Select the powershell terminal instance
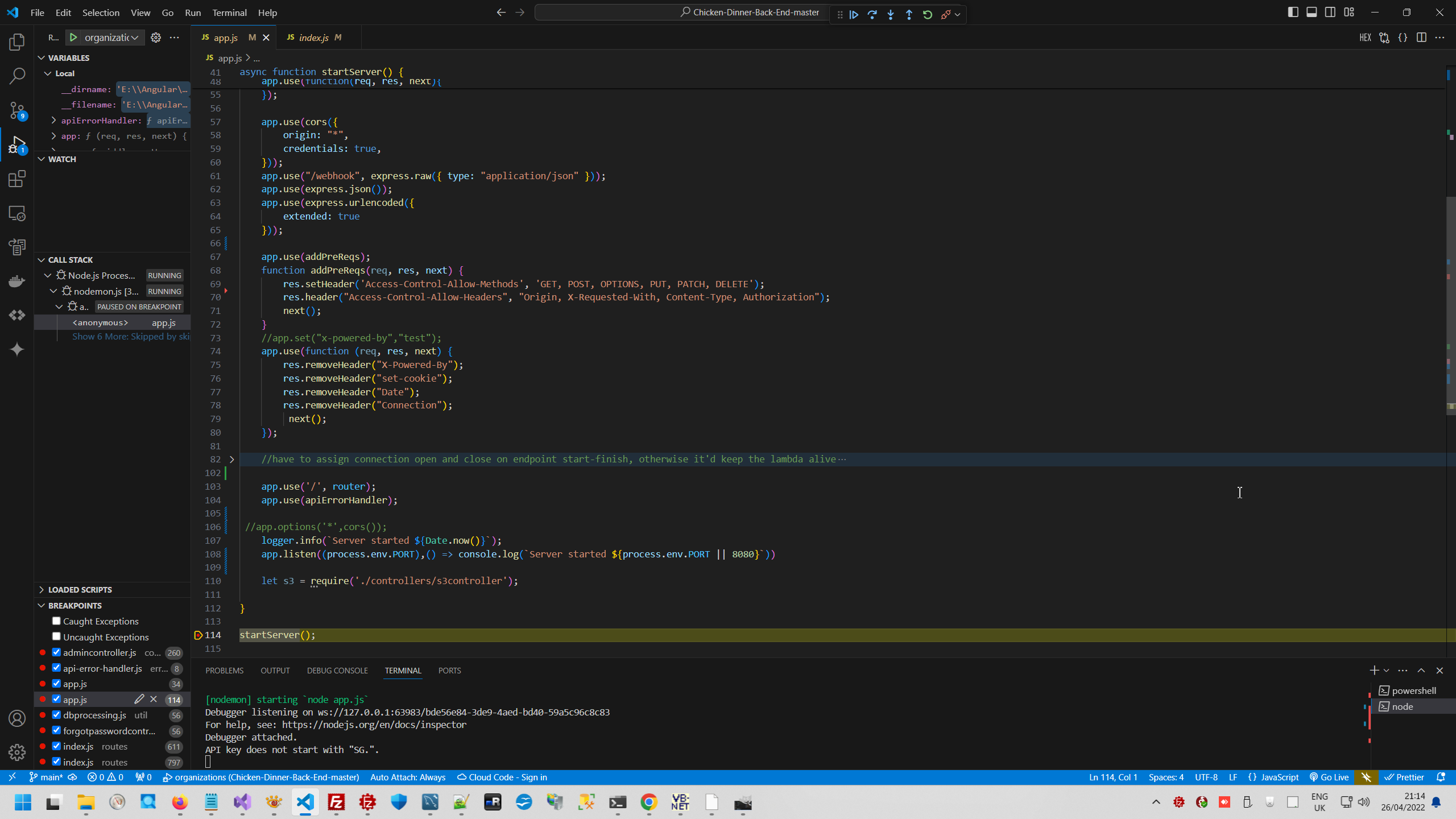 pos(1413,690)
